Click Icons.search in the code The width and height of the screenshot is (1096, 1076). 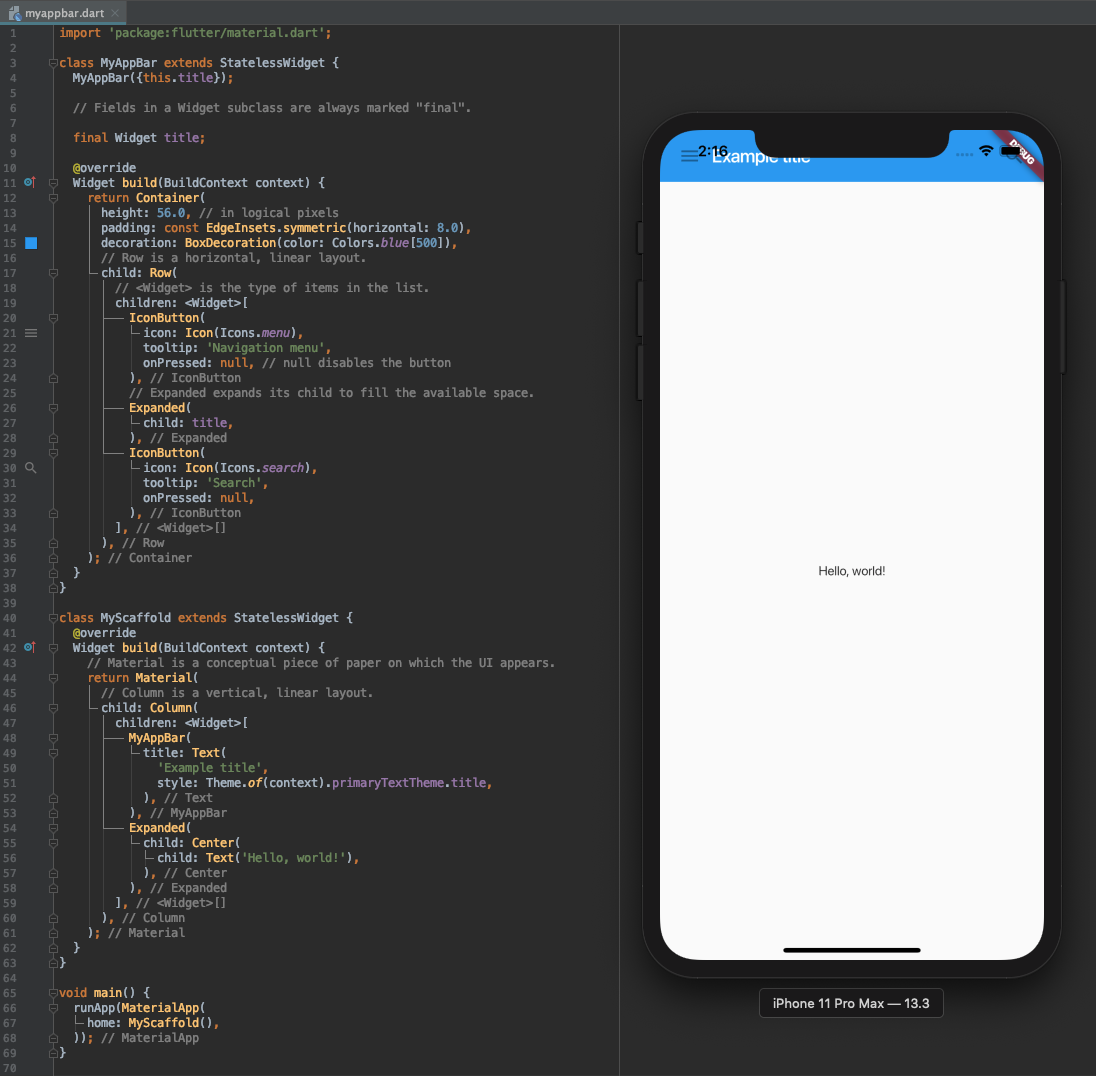[x=262, y=468]
